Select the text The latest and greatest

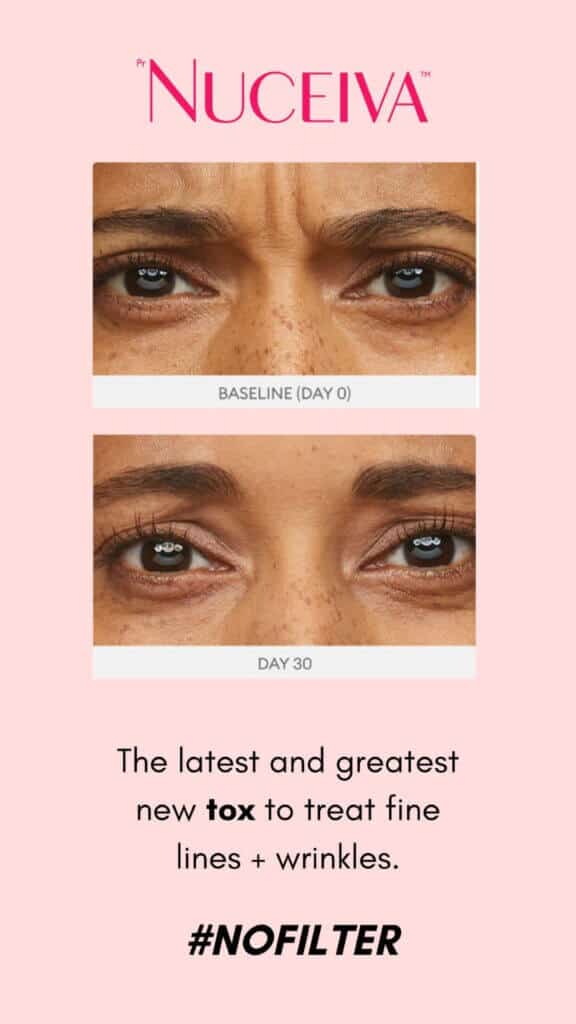[288, 763]
